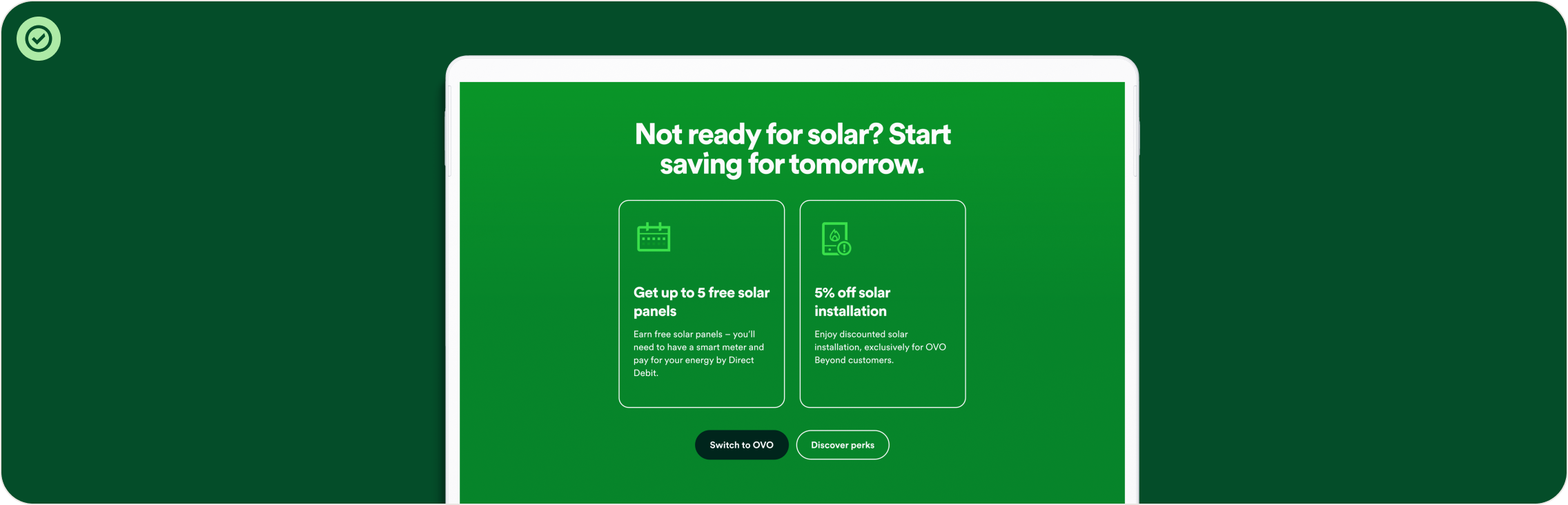
Task: Click the green checkmark badge icon
Action: (39, 39)
